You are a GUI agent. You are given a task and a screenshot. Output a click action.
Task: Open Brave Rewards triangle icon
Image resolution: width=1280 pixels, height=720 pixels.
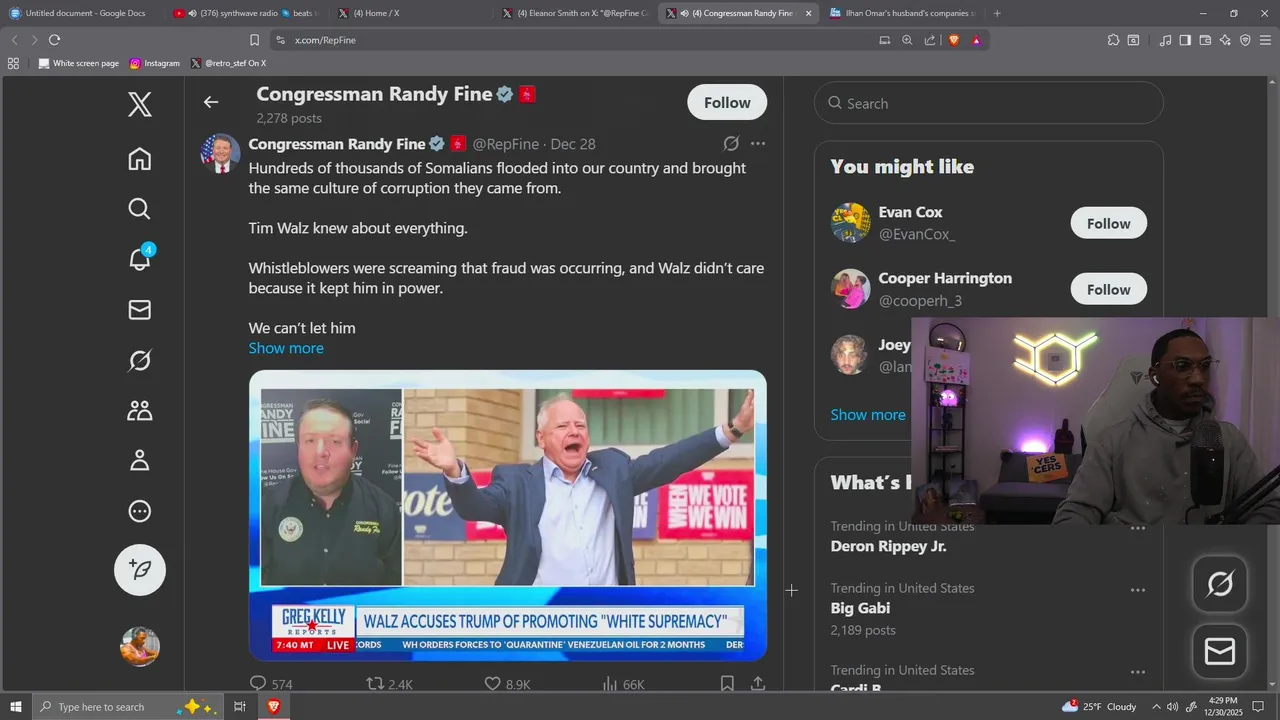pos(976,40)
